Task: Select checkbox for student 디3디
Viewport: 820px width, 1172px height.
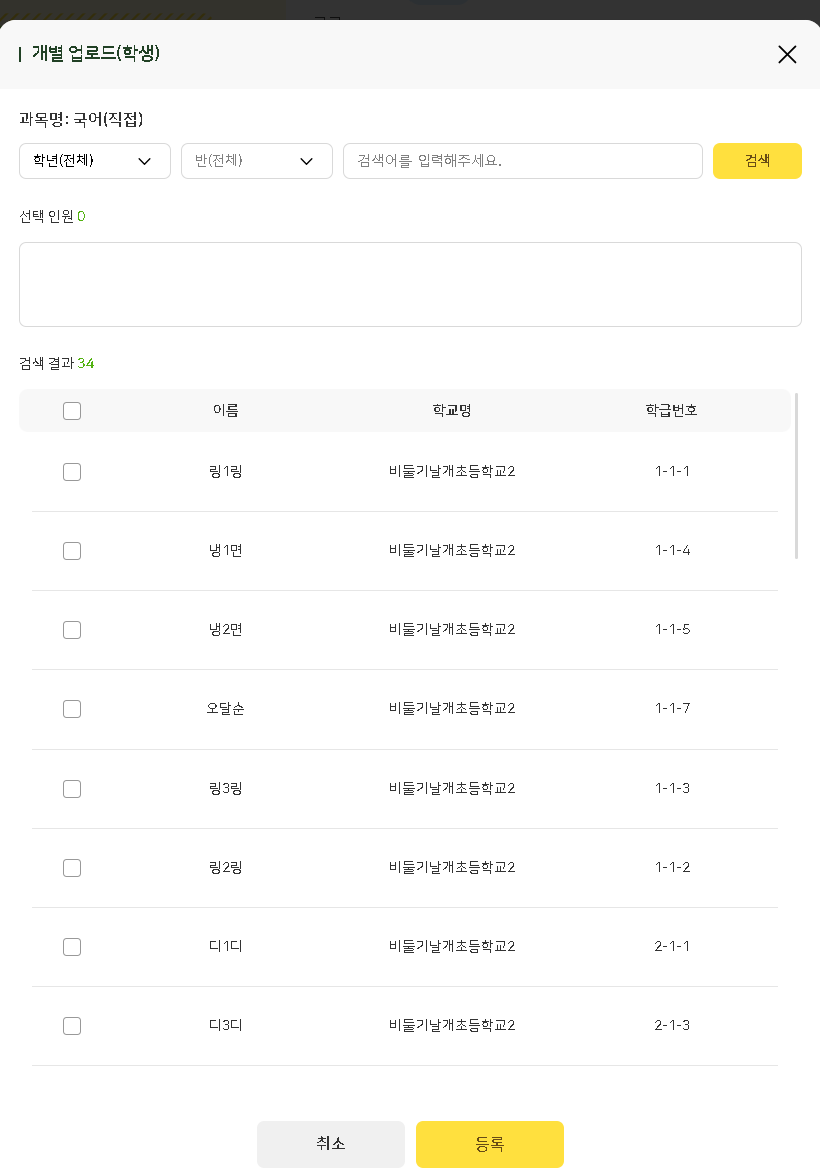Action: point(72,1026)
